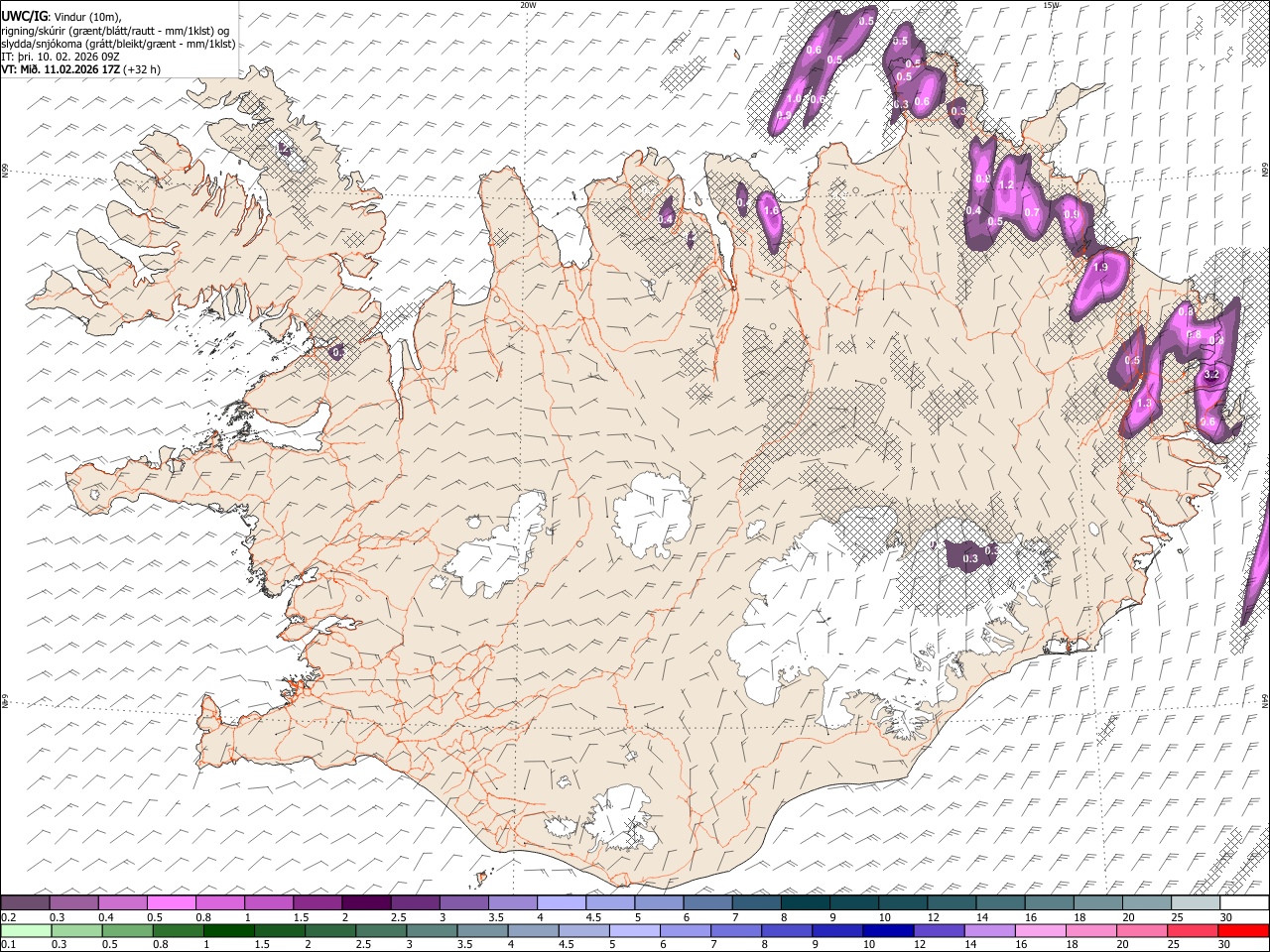Select the blue green-row swatch labelled 8

click(787, 930)
